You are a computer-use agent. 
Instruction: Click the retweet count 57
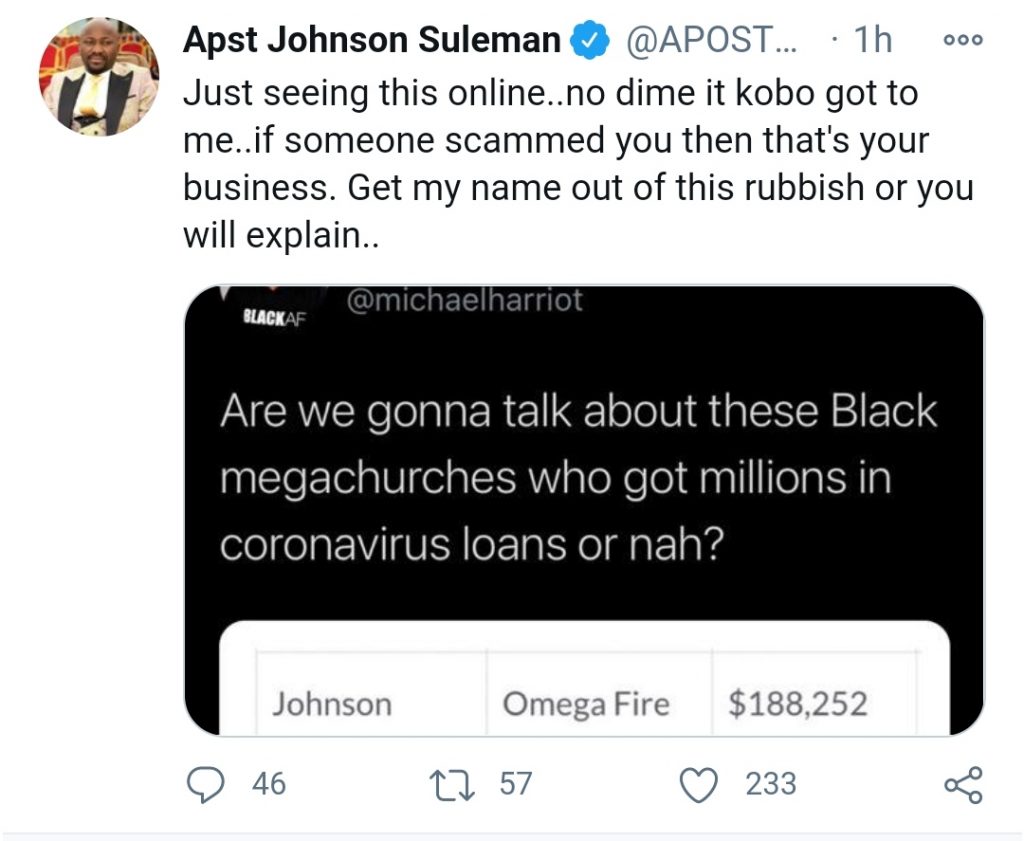pyautogui.click(x=515, y=784)
